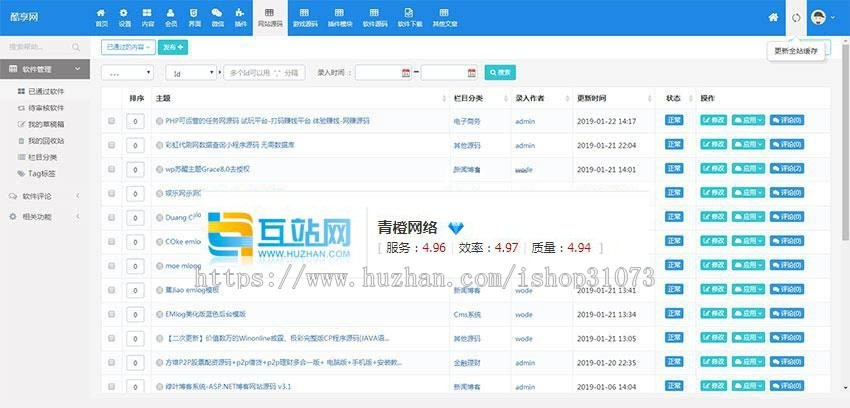
Task: Sort the table by 更新时间 column arrows
Action: pyautogui.click(x=649, y=99)
